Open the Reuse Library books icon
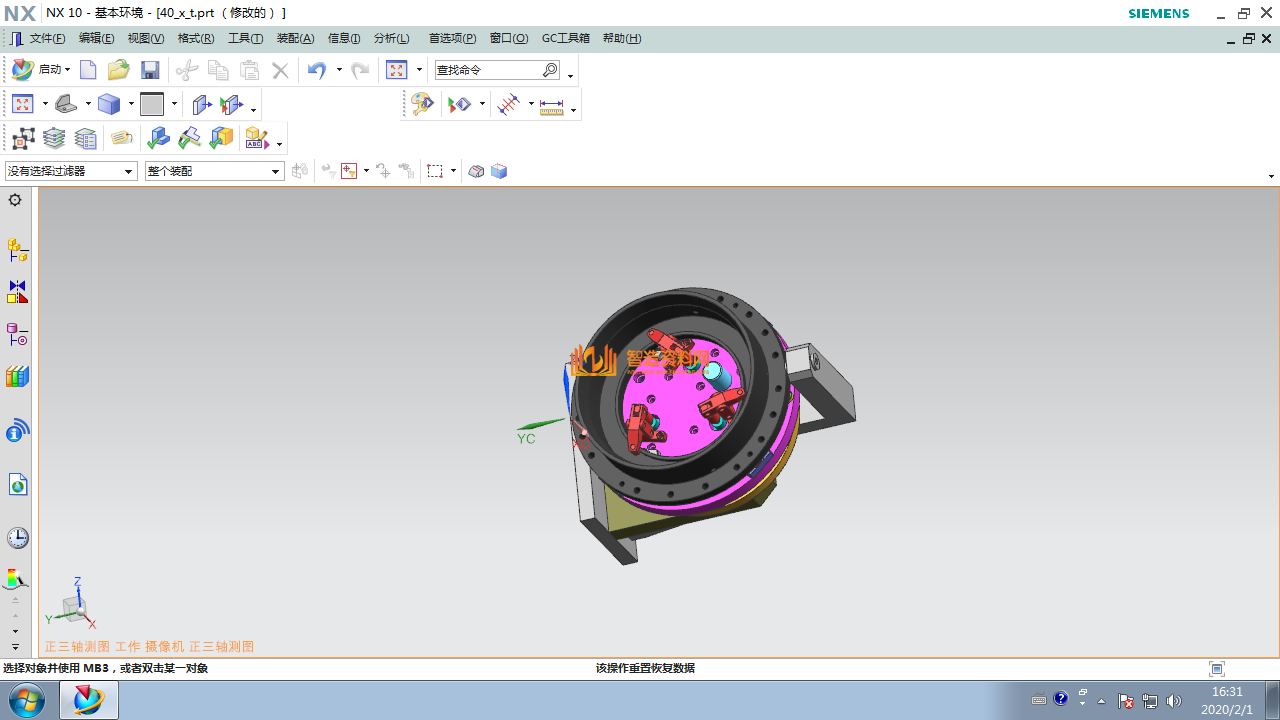 point(17,377)
